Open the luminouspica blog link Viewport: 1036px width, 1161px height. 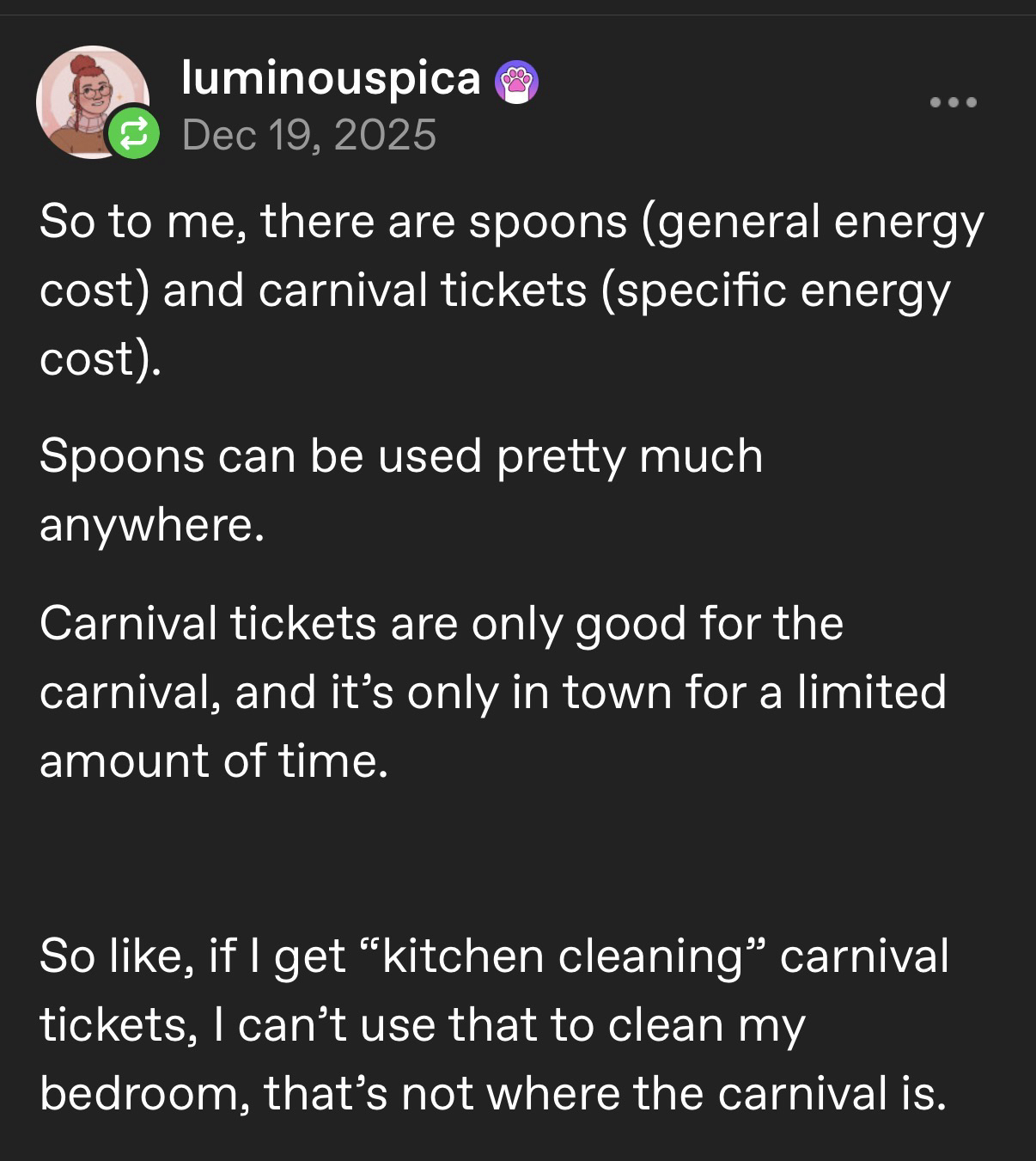[331, 79]
